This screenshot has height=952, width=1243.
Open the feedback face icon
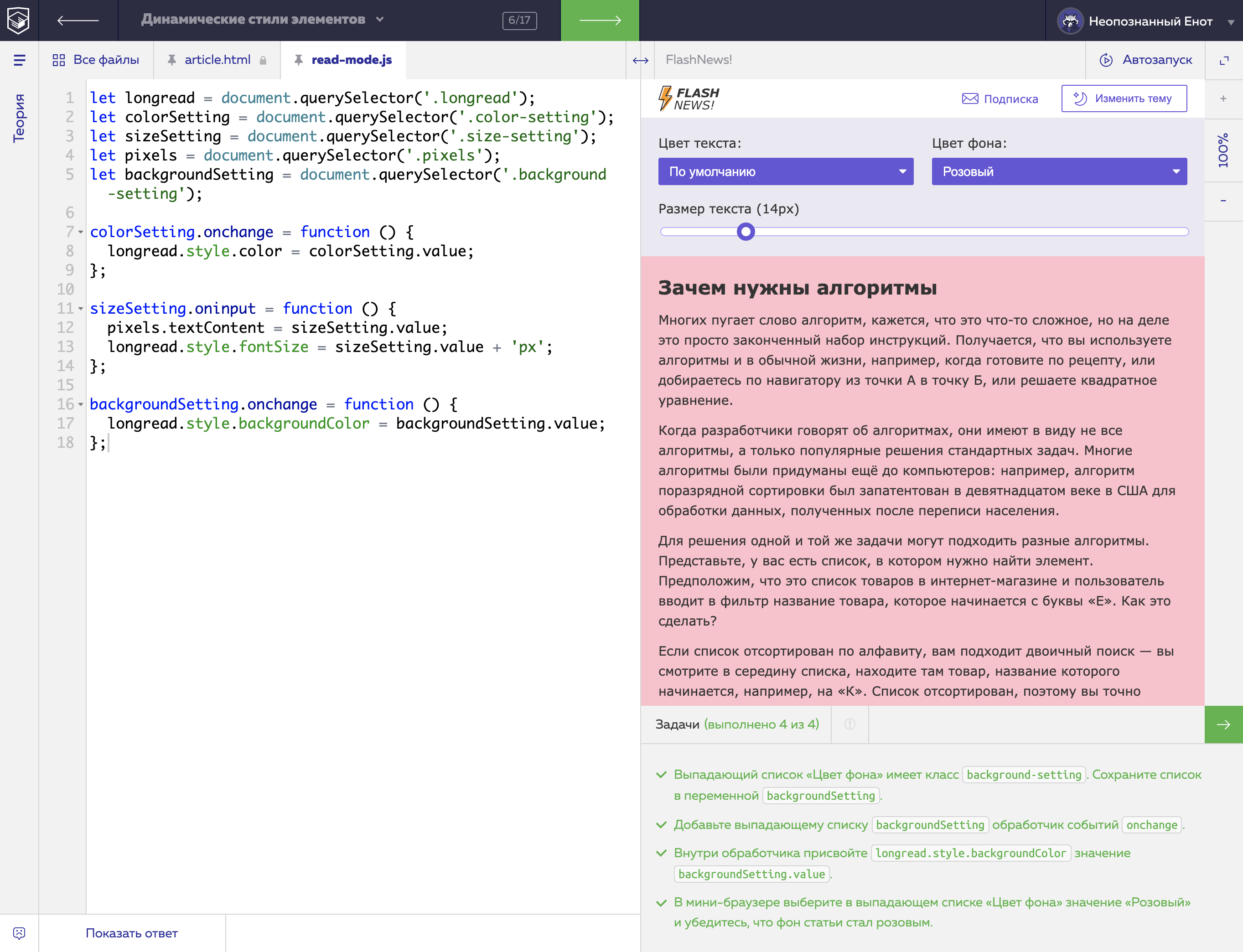(x=19, y=933)
